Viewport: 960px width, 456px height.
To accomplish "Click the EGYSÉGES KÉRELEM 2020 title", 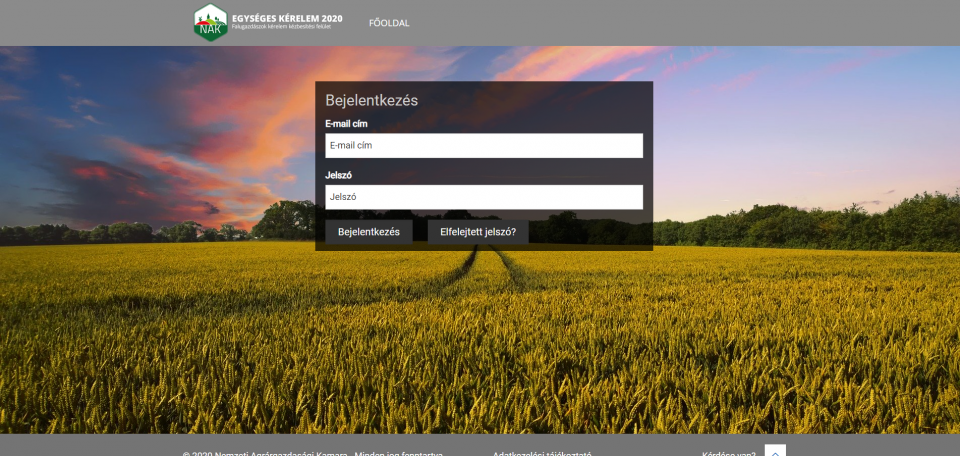I will (286, 18).
